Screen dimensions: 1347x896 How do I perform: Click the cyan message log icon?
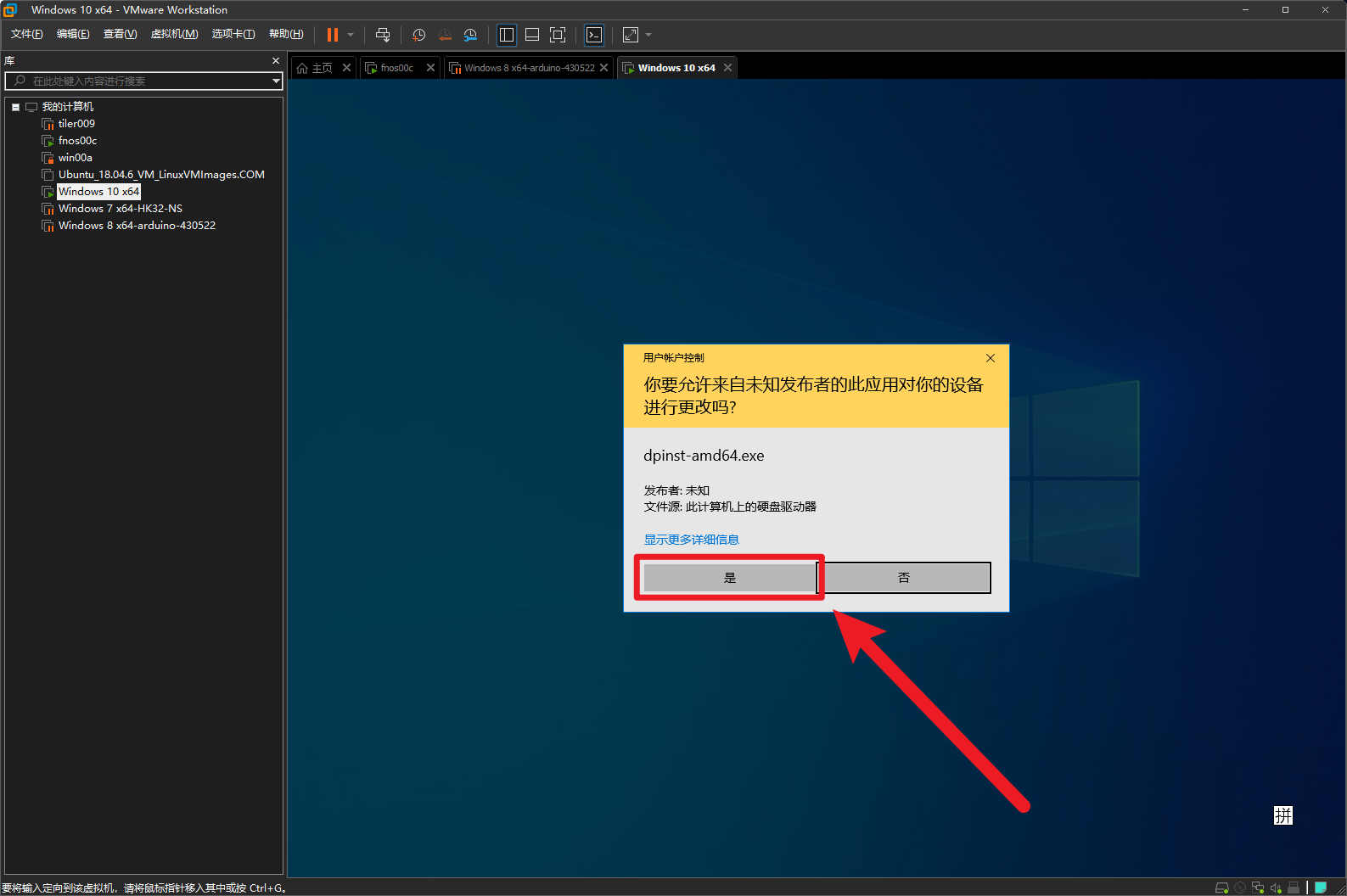point(1321,888)
